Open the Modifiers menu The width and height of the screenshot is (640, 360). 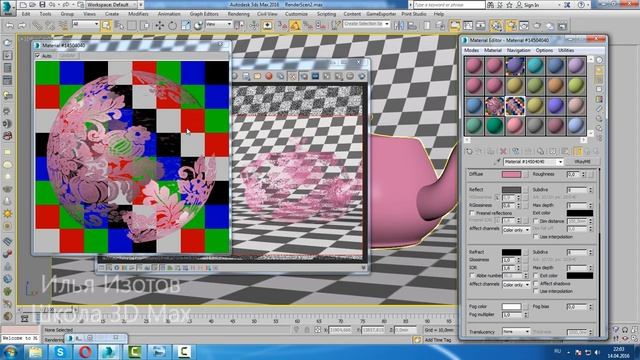pyautogui.click(x=138, y=14)
